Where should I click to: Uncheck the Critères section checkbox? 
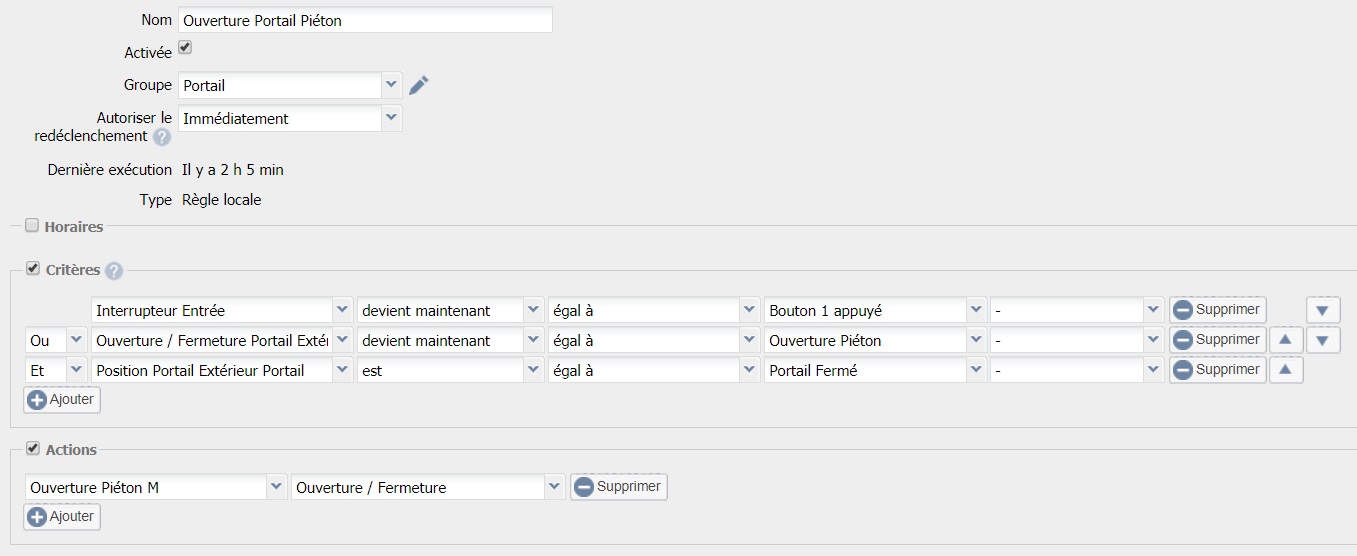[32, 269]
